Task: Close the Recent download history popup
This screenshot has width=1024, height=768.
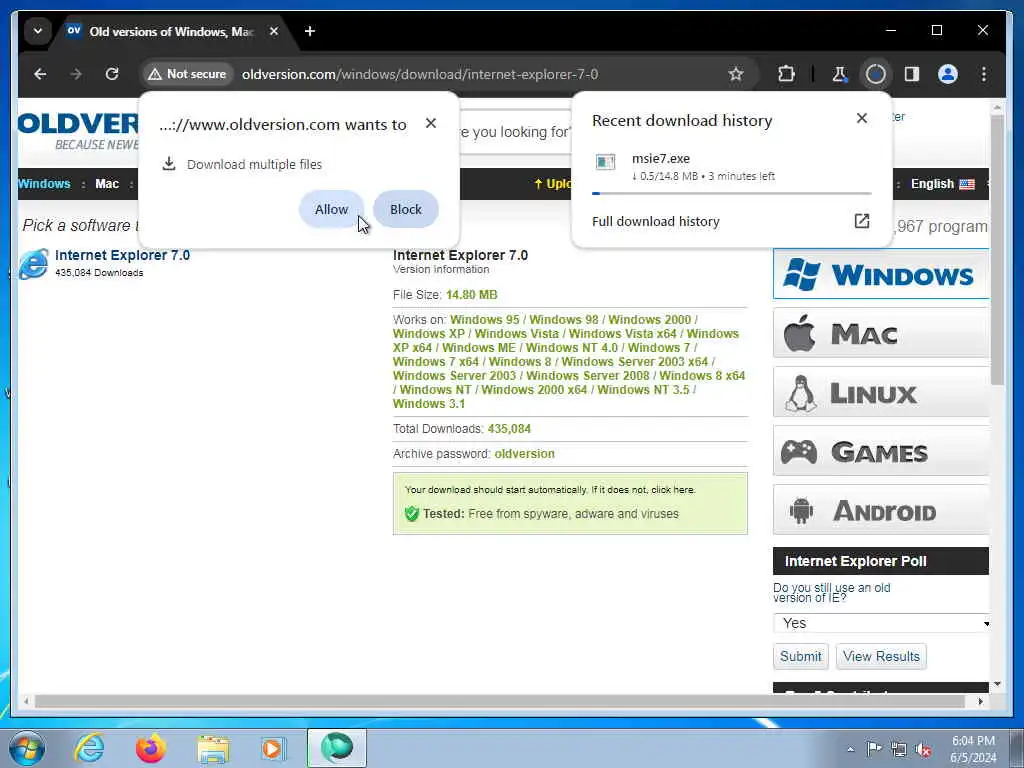Action: [861, 118]
